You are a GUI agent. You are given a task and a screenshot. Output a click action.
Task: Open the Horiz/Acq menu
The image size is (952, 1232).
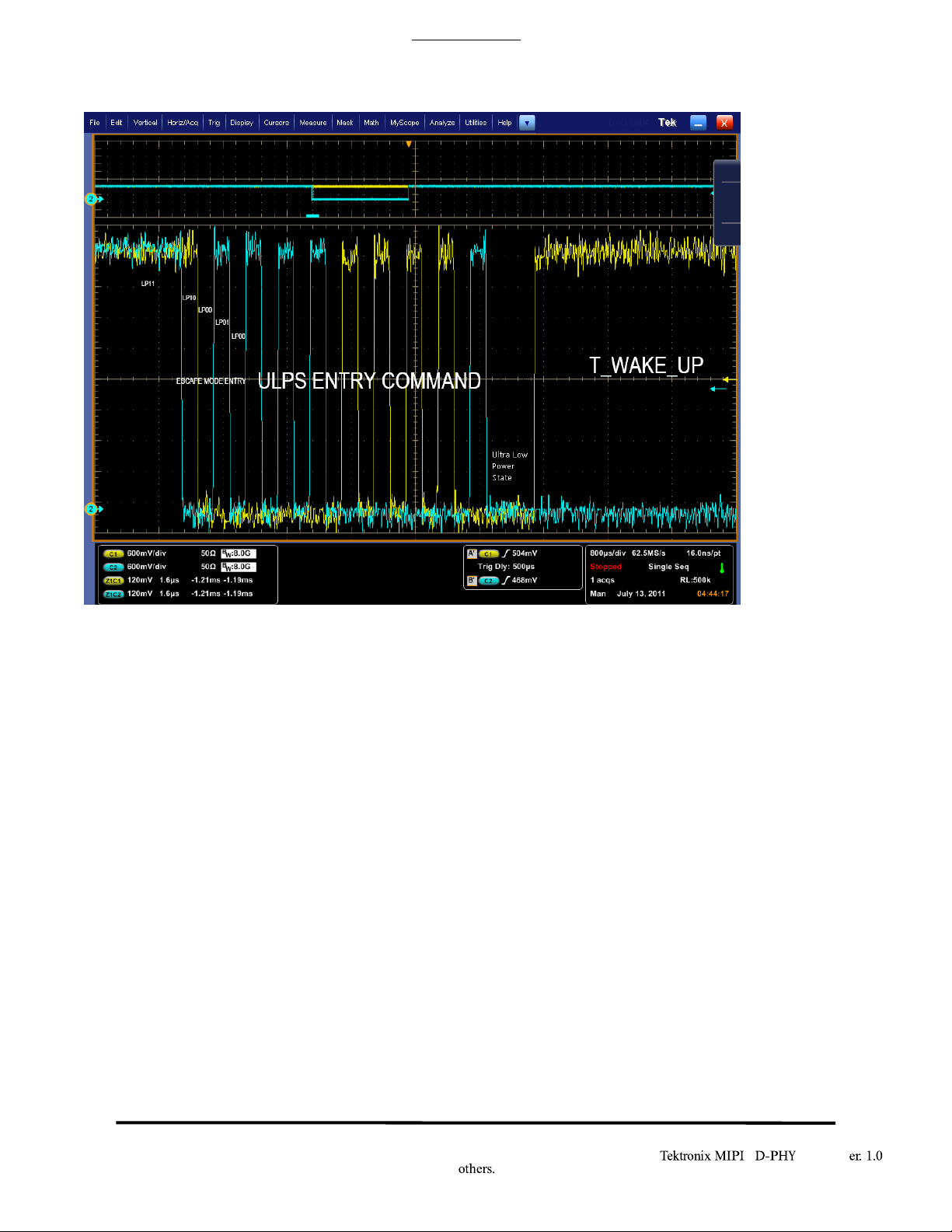[x=183, y=123]
